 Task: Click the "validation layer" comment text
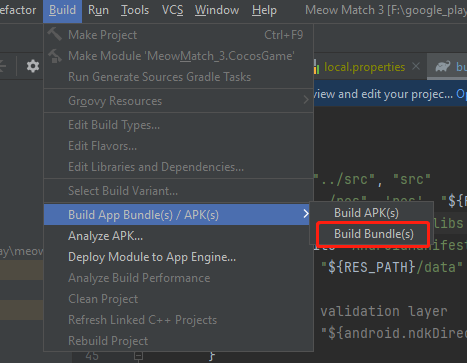(x=384, y=311)
